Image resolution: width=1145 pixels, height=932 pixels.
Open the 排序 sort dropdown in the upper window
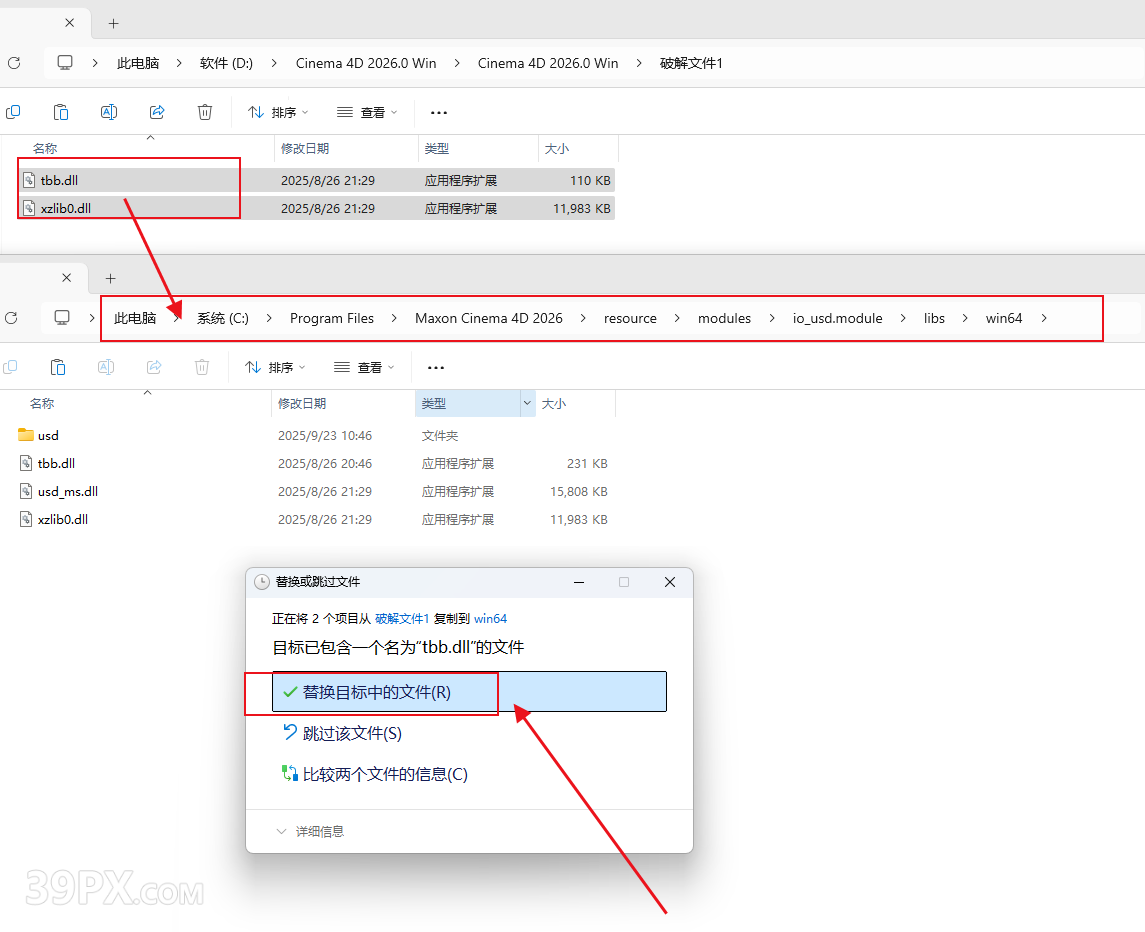[278, 113]
